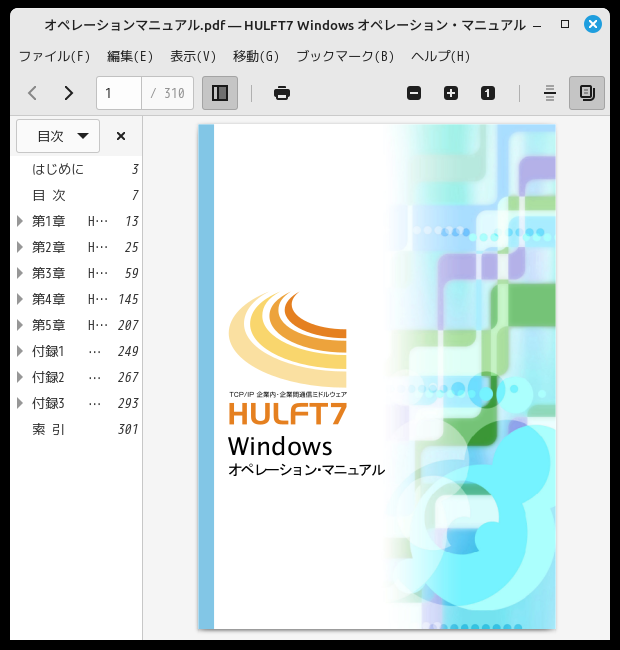Screen dimensions: 620x650
Task: Zoom in with the plus icon
Action: 451,93
